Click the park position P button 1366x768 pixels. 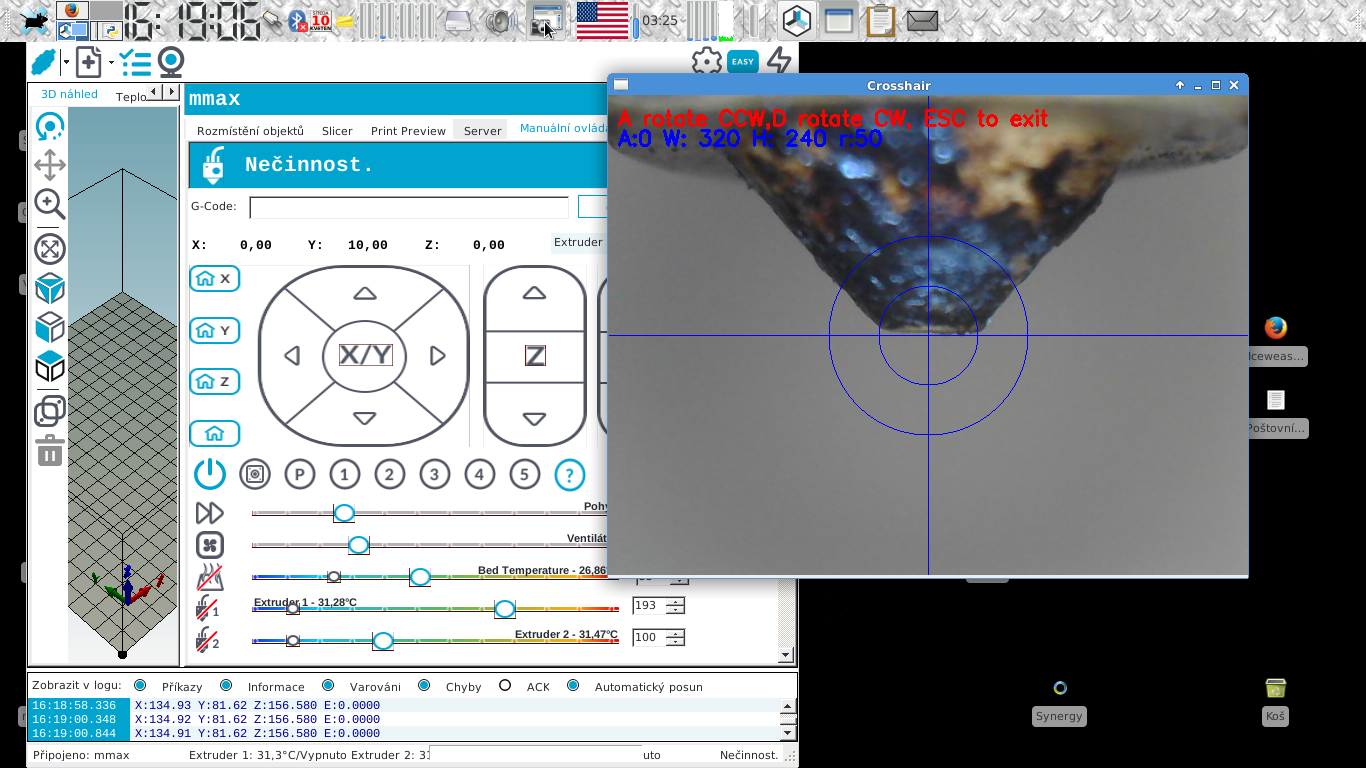300,474
